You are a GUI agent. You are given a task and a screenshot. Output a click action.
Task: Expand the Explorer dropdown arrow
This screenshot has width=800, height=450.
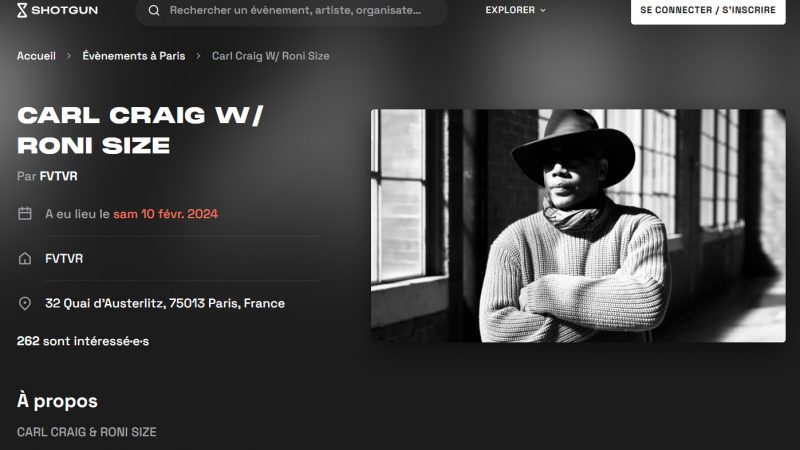point(542,10)
